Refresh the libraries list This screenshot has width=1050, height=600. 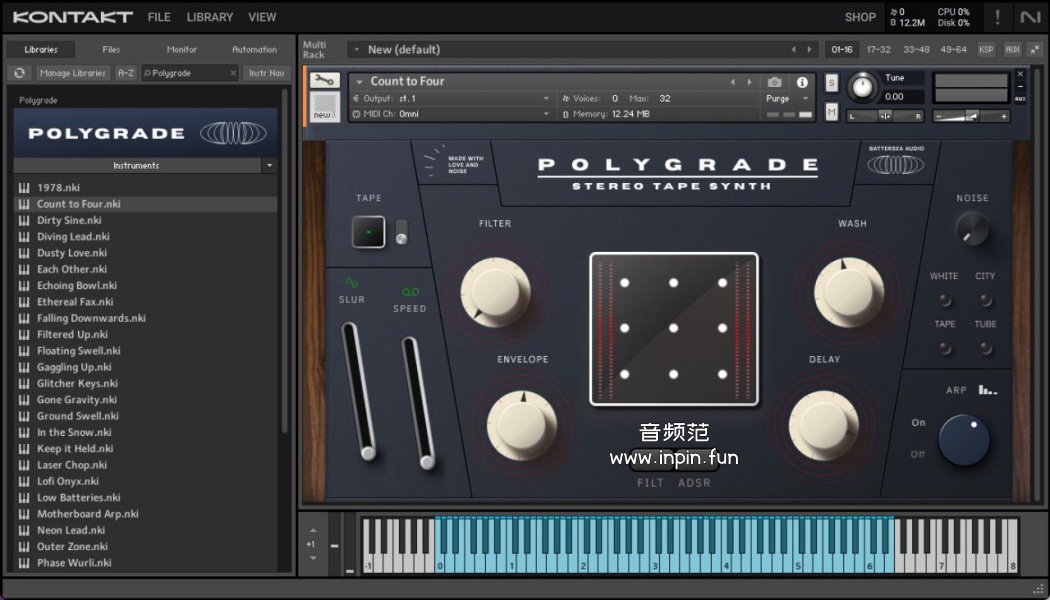19,73
